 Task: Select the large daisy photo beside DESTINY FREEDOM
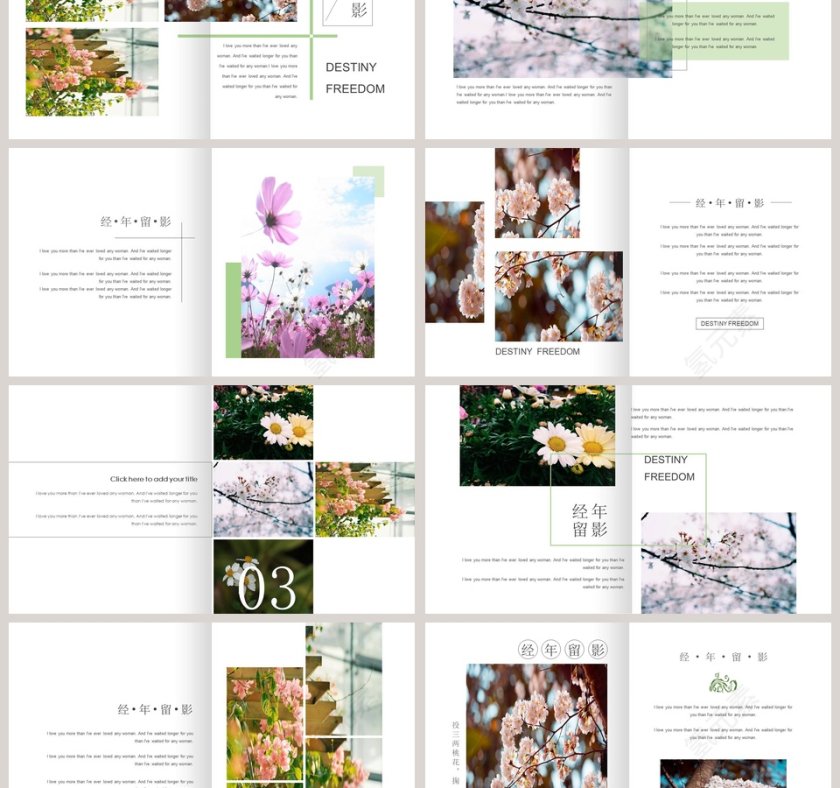click(x=537, y=435)
